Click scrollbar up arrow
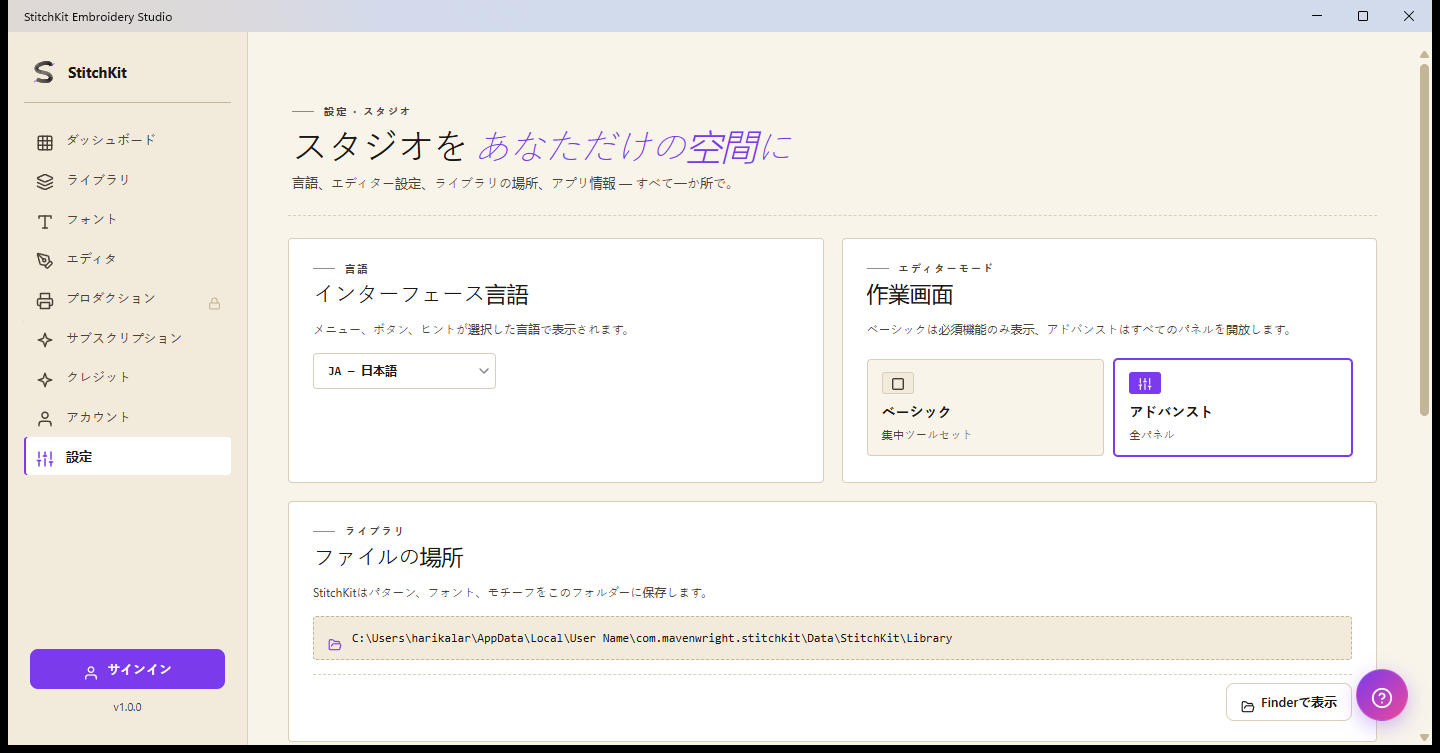The height and width of the screenshot is (753, 1440). [1424, 54]
